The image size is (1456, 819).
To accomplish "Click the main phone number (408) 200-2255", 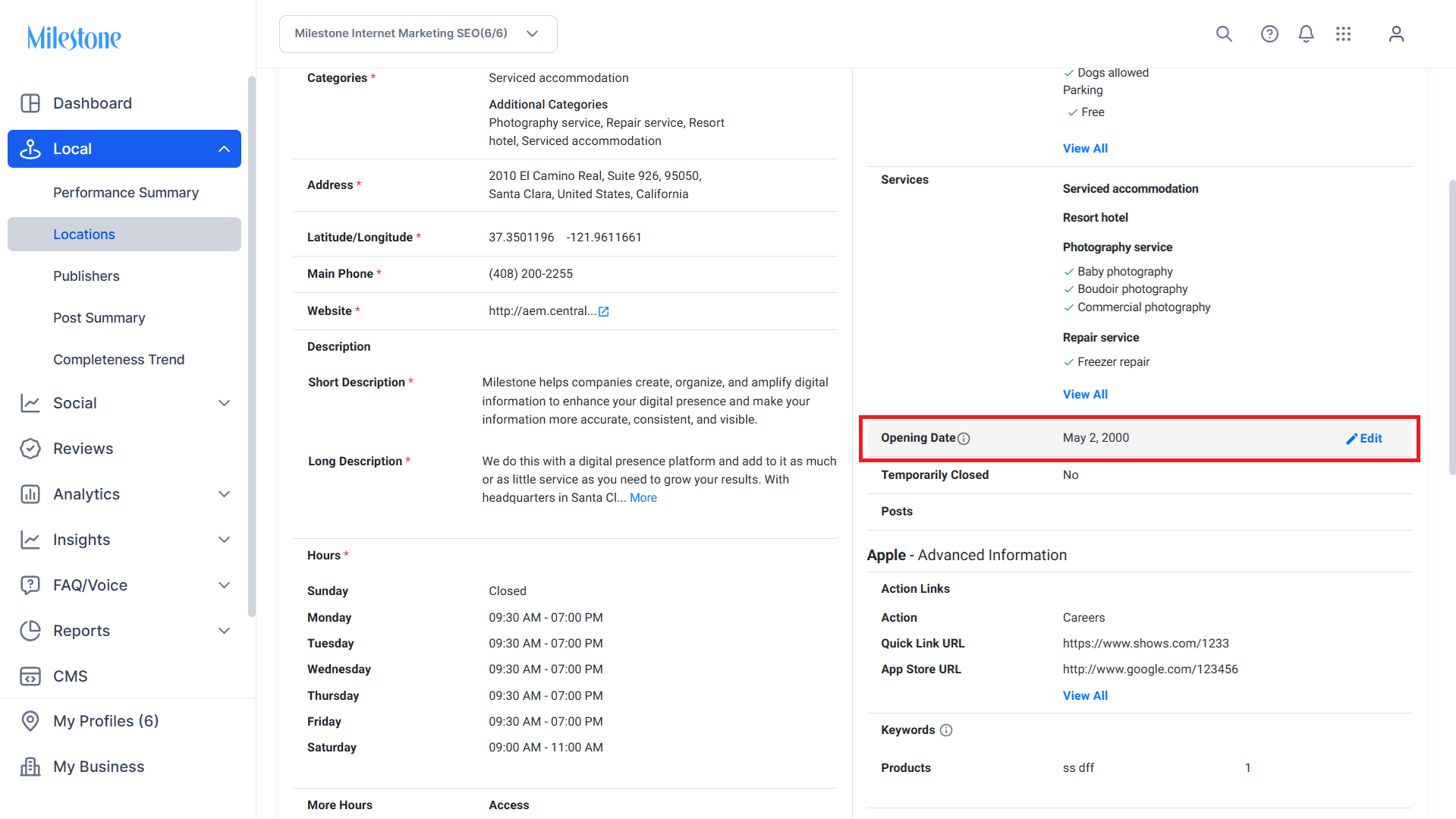I will coord(530,274).
